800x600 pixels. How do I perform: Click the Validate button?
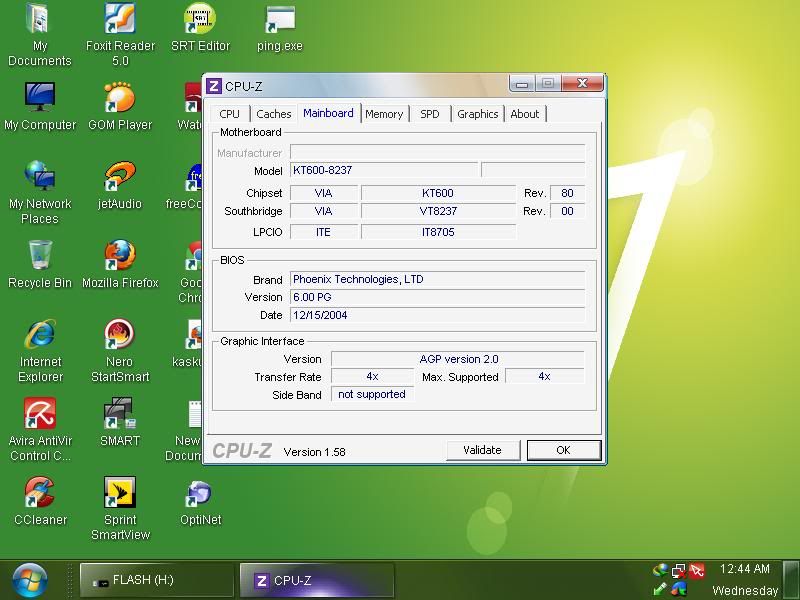tap(483, 450)
